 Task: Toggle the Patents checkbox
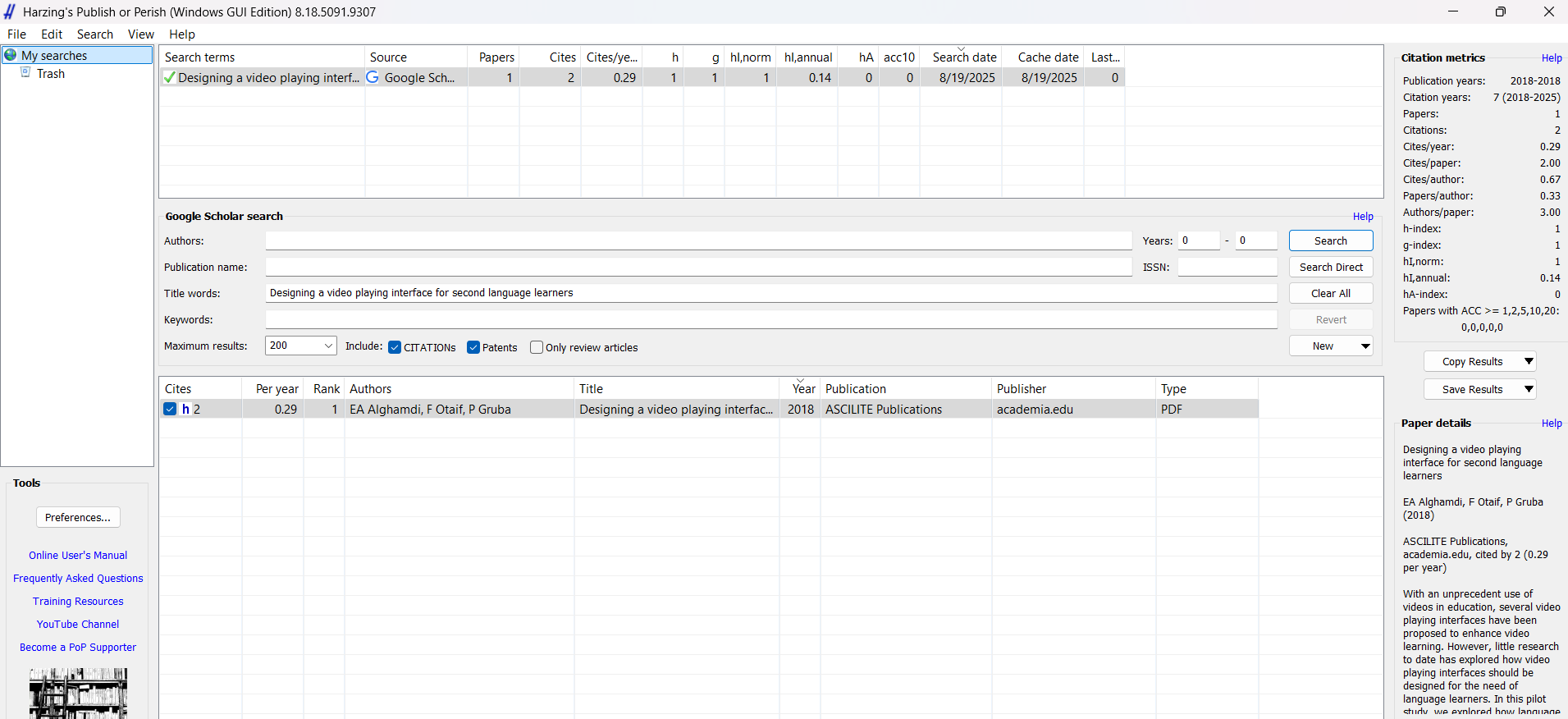pos(473,347)
